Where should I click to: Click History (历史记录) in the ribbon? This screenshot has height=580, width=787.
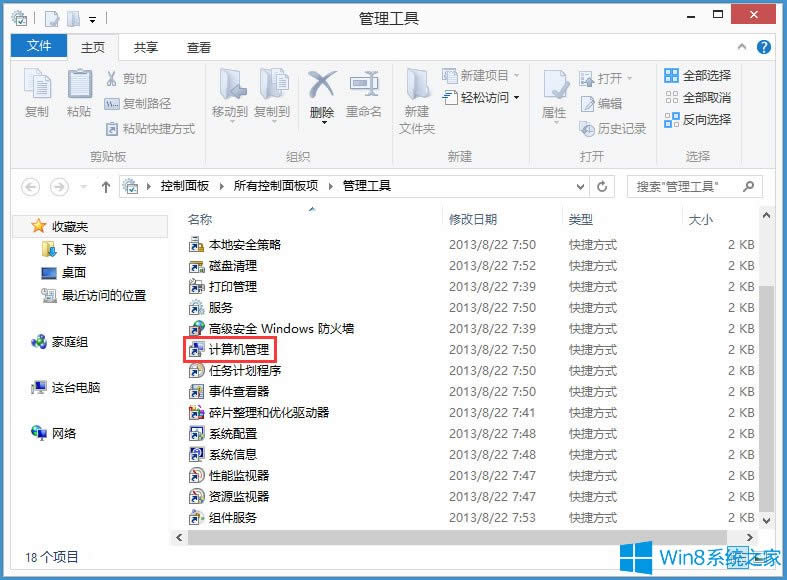pos(612,129)
